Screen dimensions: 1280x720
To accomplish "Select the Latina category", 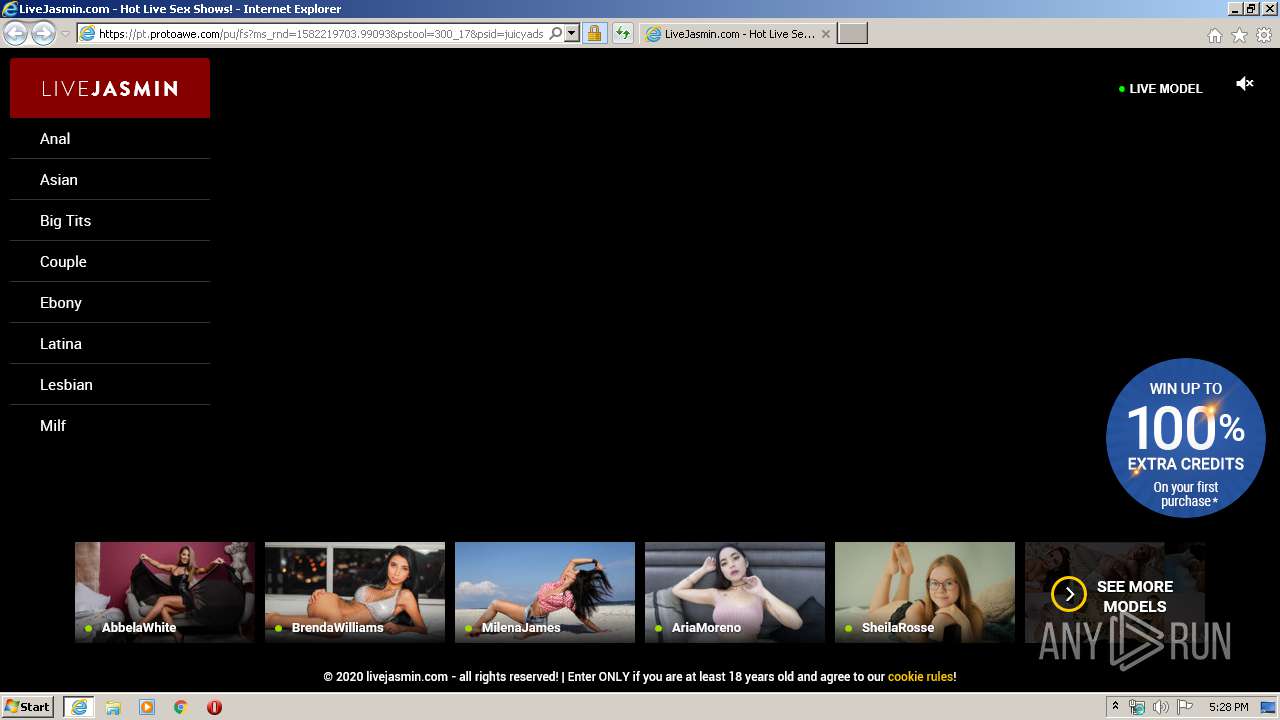I will tap(110, 344).
